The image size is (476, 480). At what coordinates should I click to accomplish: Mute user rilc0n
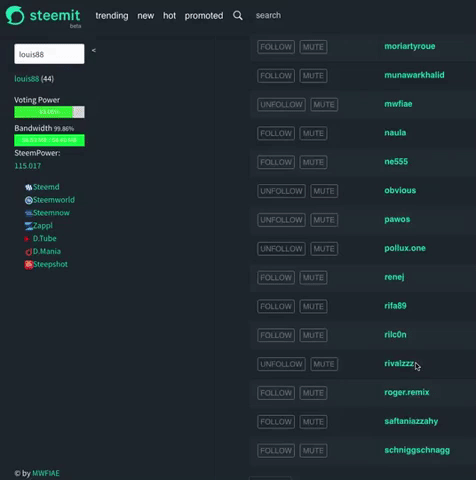(313, 335)
